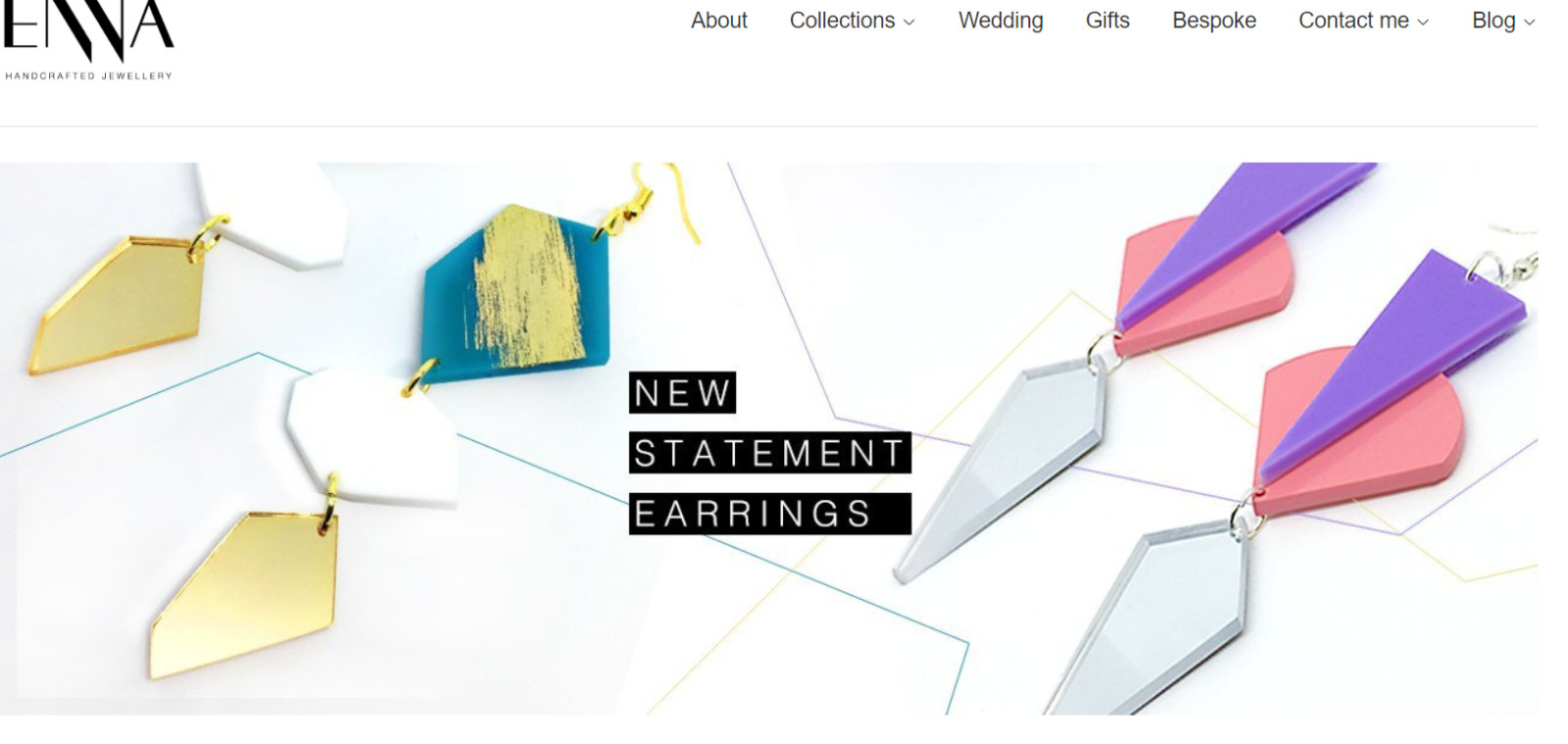Open the About page
The image size is (1568, 744).
[x=718, y=21]
